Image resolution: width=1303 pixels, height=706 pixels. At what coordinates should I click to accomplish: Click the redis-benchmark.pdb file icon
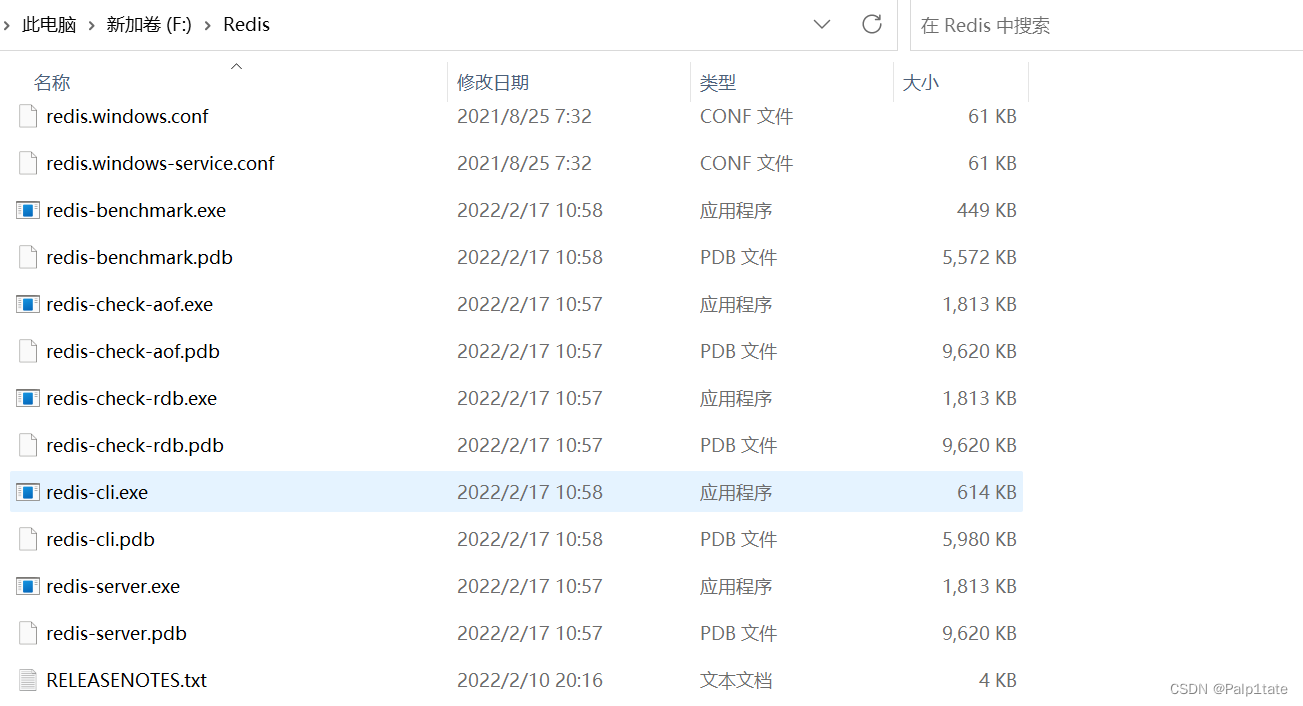(x=28, y=257)
